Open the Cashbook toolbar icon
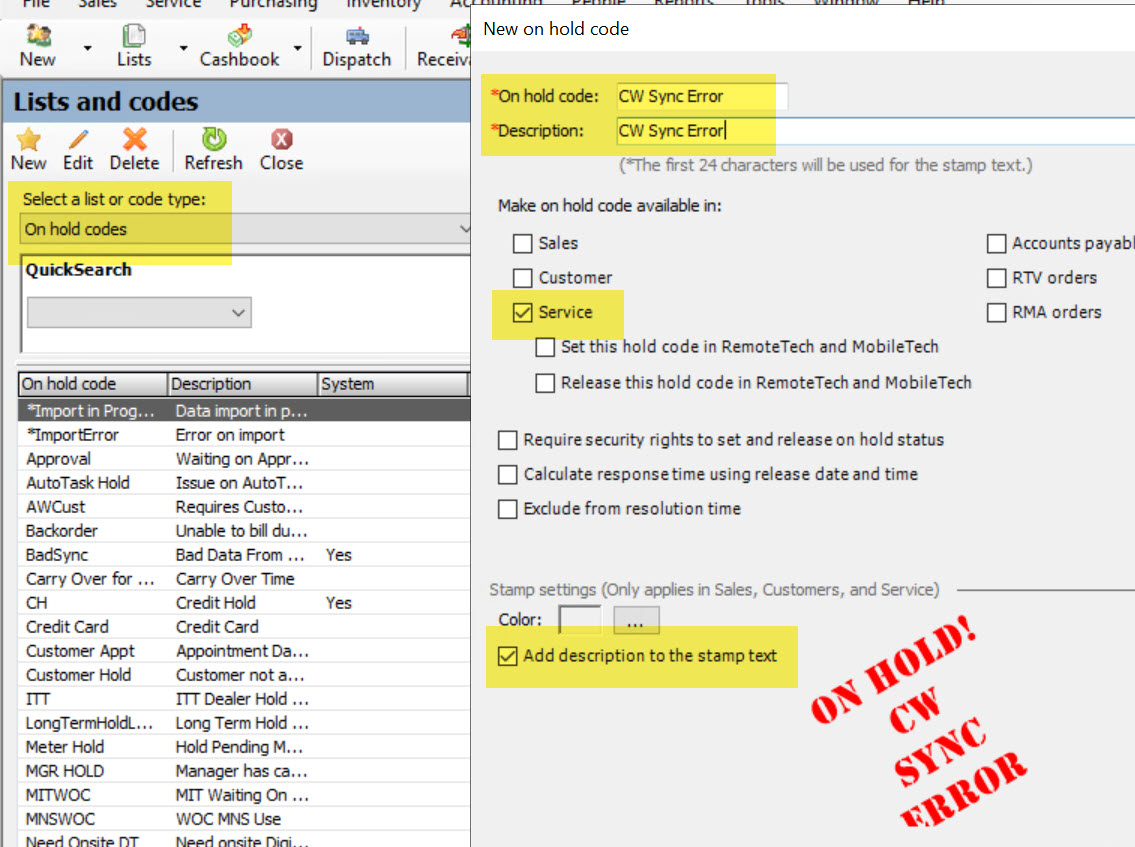1135x847 pixels. pyautogui.click(x=240, y=45)
